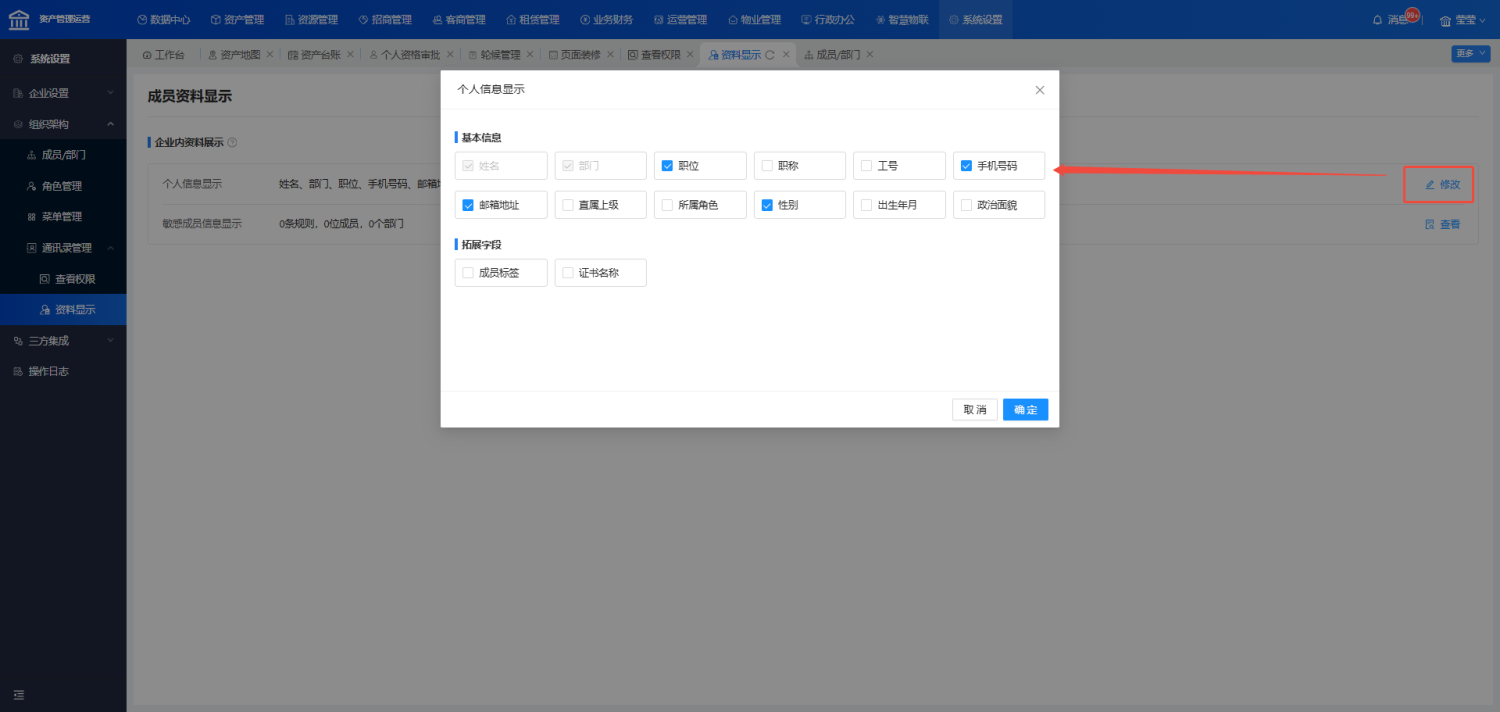Click the asset management logo icon

pos(19,19)
